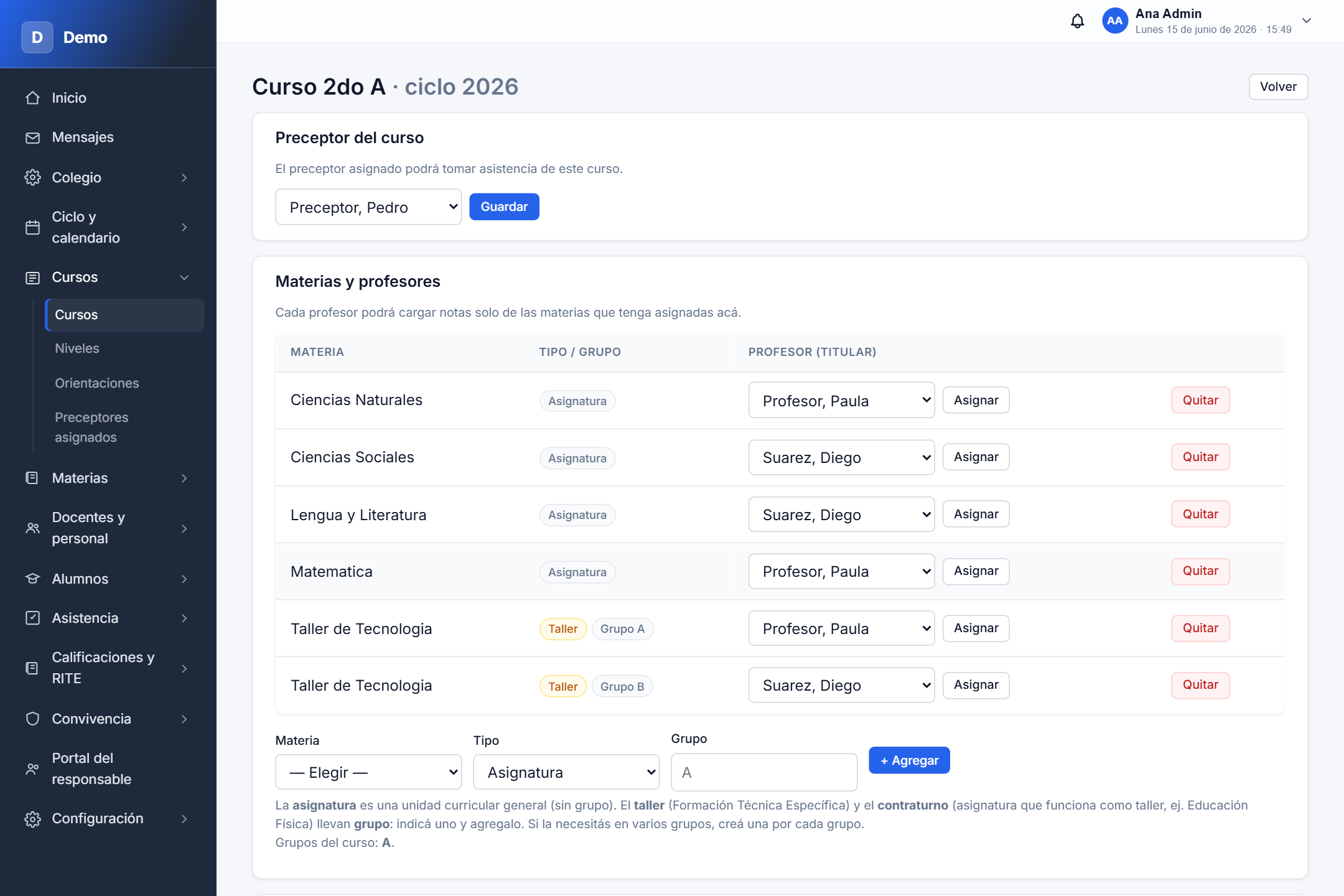This screenshot has width=1344, height=896.
Task: Click the Mensajes envelope icon
Action: point(33,138)
